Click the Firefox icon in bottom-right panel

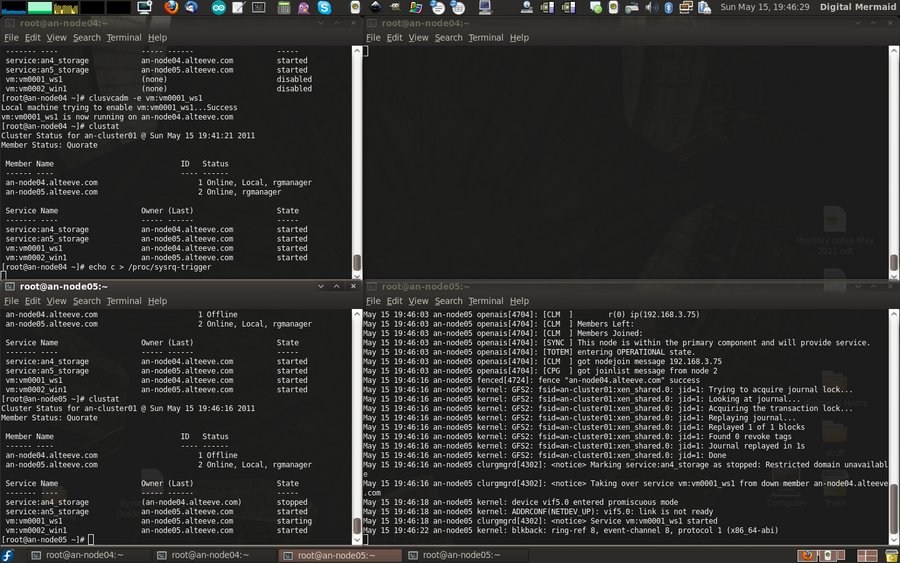(x=807, y=555)
